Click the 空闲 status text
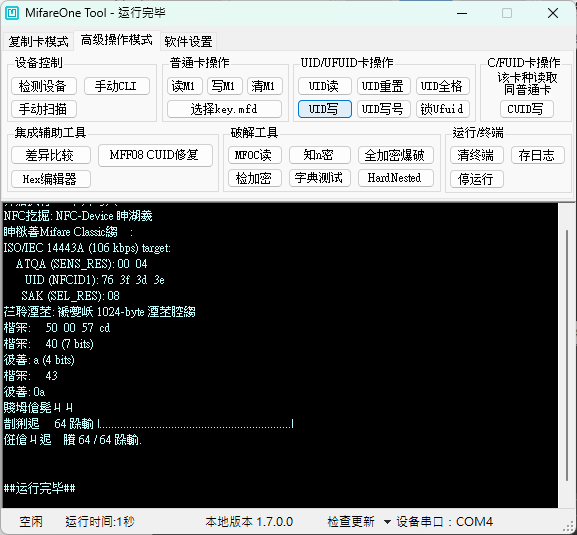577x535 pixels. [31, 521]
